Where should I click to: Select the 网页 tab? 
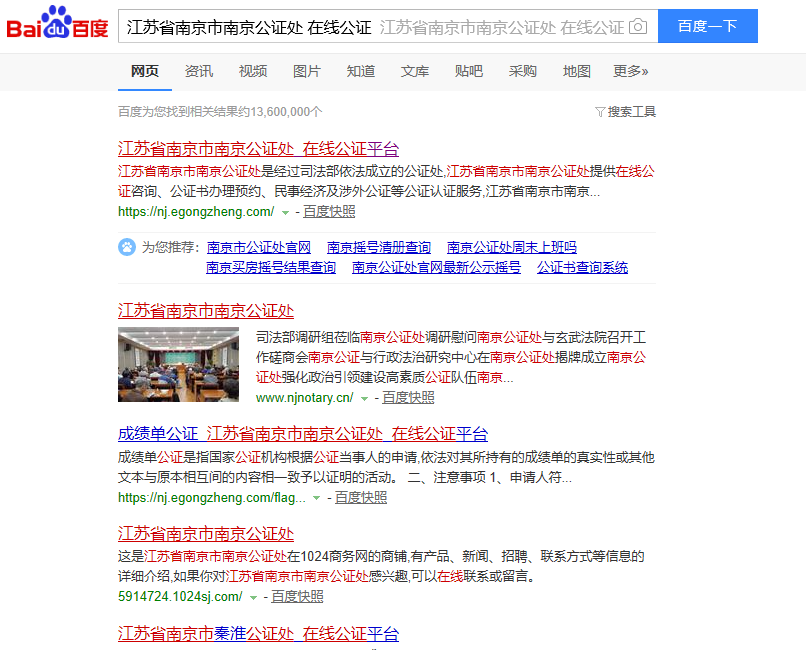click(x=145, y=71)
